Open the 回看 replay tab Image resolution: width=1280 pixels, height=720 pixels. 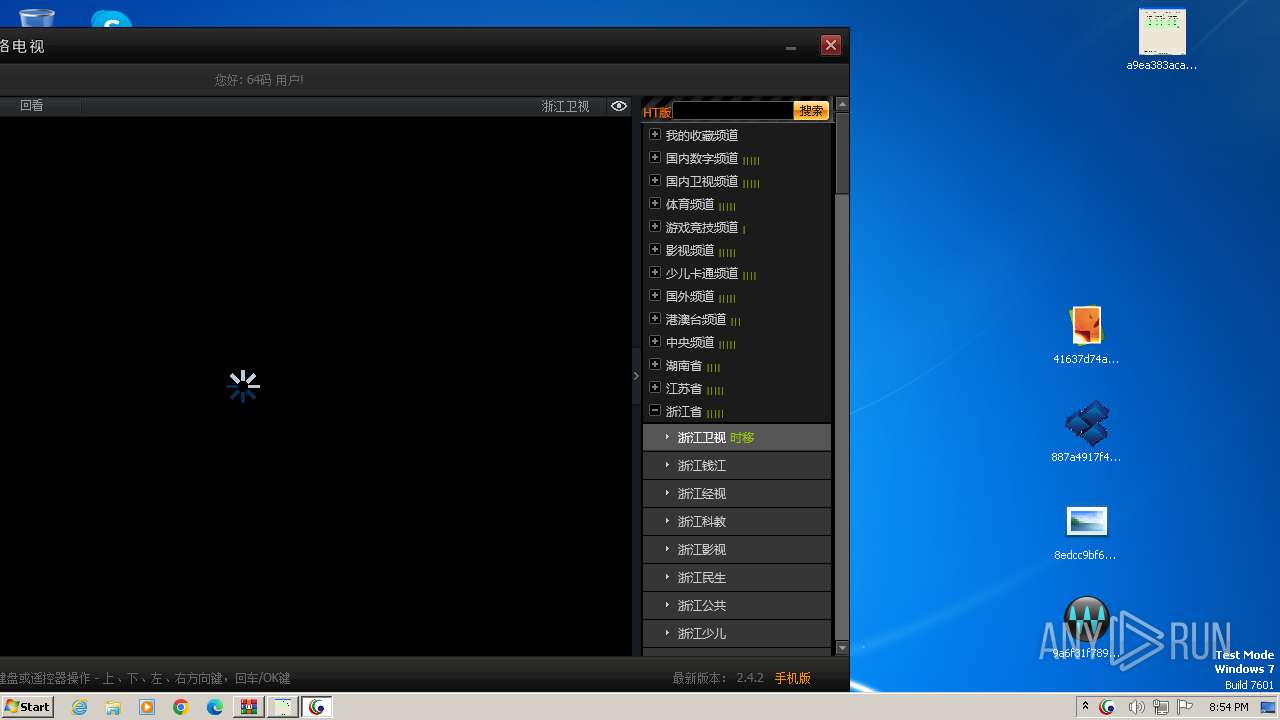pyautogui.click(x=32, y=106)
